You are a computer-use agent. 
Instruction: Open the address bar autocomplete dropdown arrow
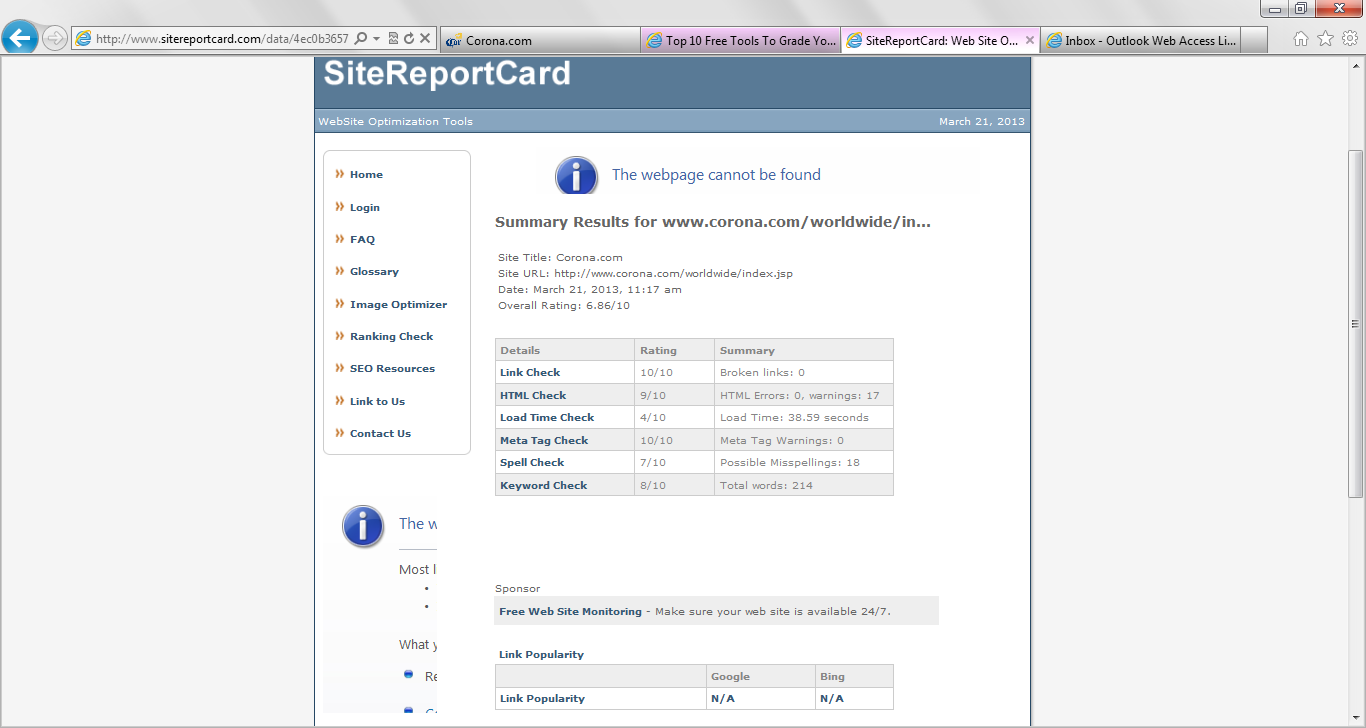click(376, 39)
